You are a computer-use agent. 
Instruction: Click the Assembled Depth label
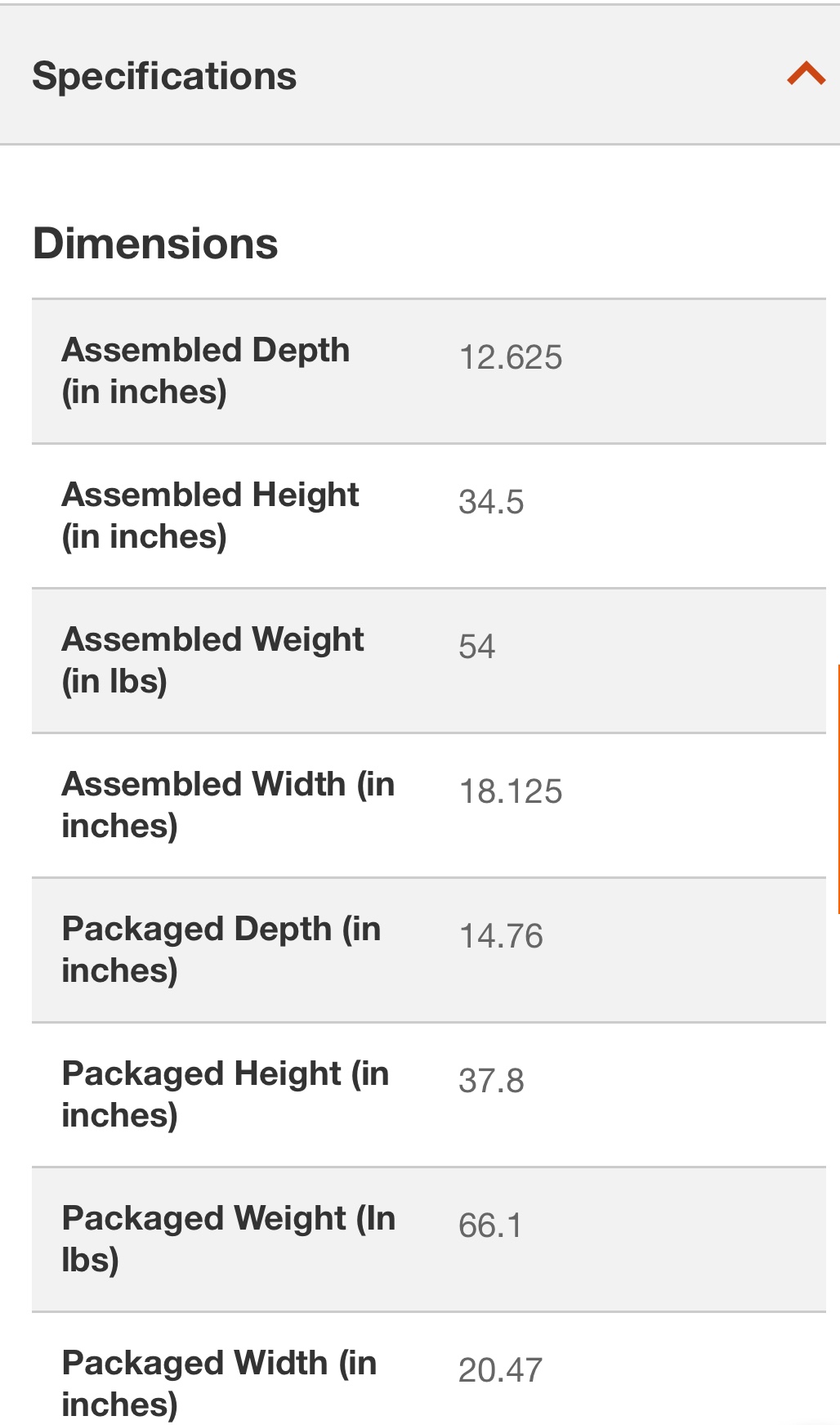pos(206,370)
